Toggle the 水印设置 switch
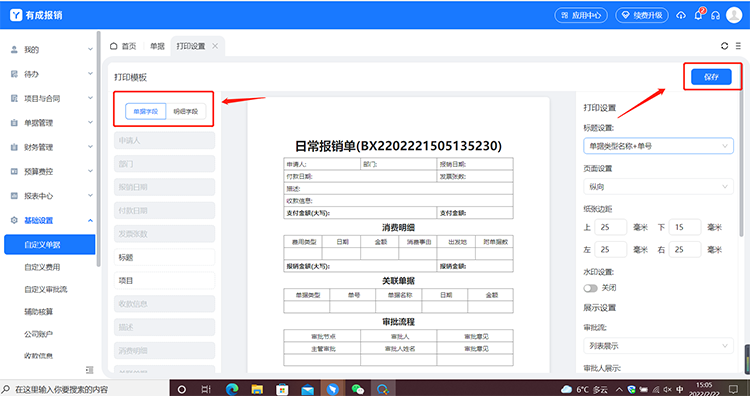The width and height of the screenshot is (750, 396). (590, 288)
